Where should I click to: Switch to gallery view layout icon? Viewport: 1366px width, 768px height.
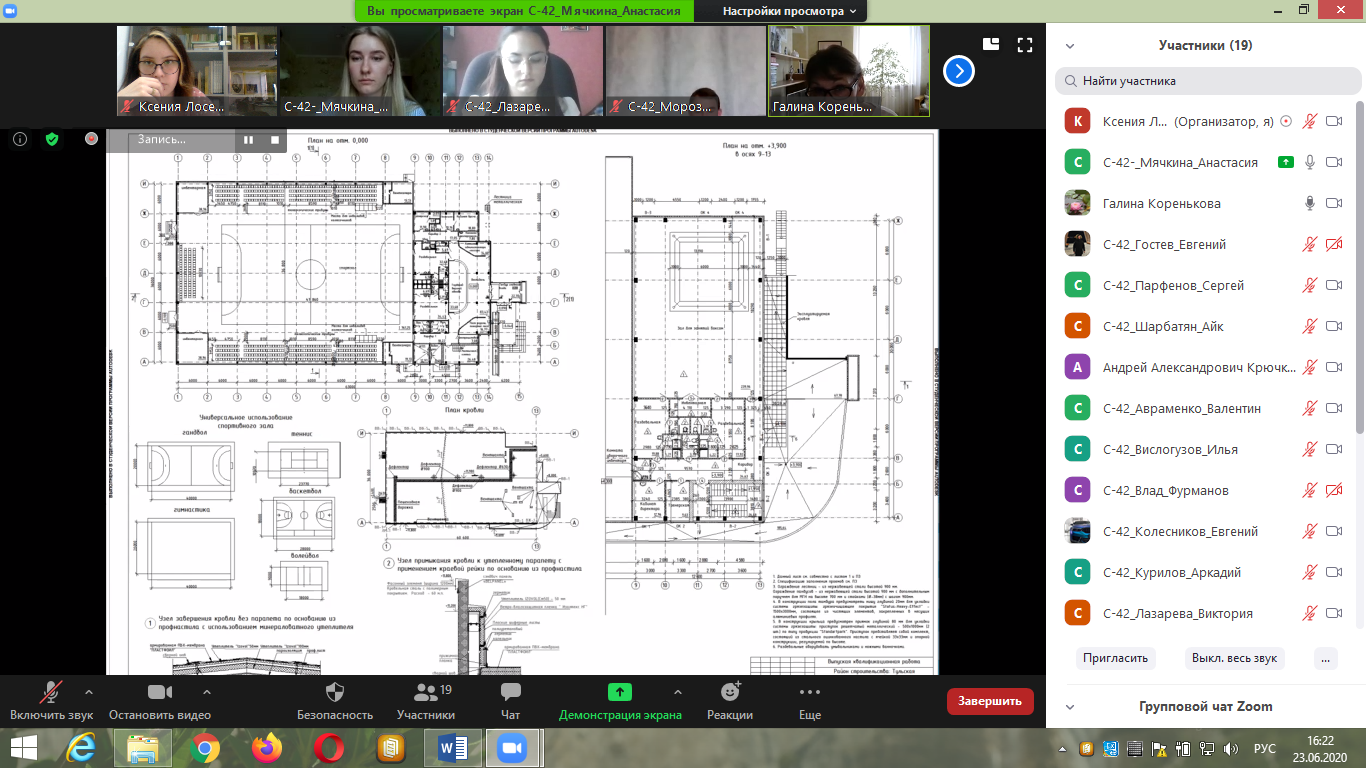click(x=991, y=44)
